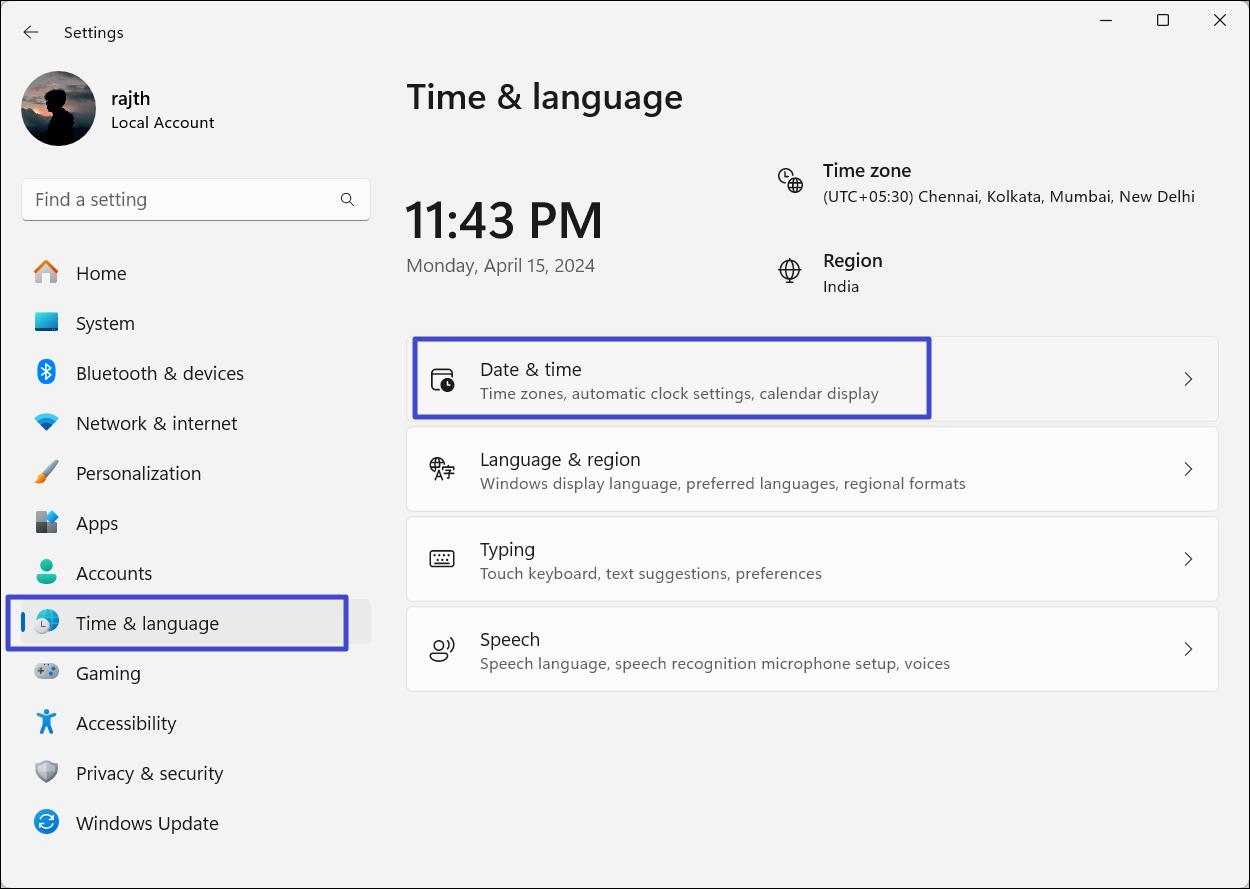Select the System icon in the sidebar
This screenshot has height=889, width=1250.
click(x=47, y=323)
